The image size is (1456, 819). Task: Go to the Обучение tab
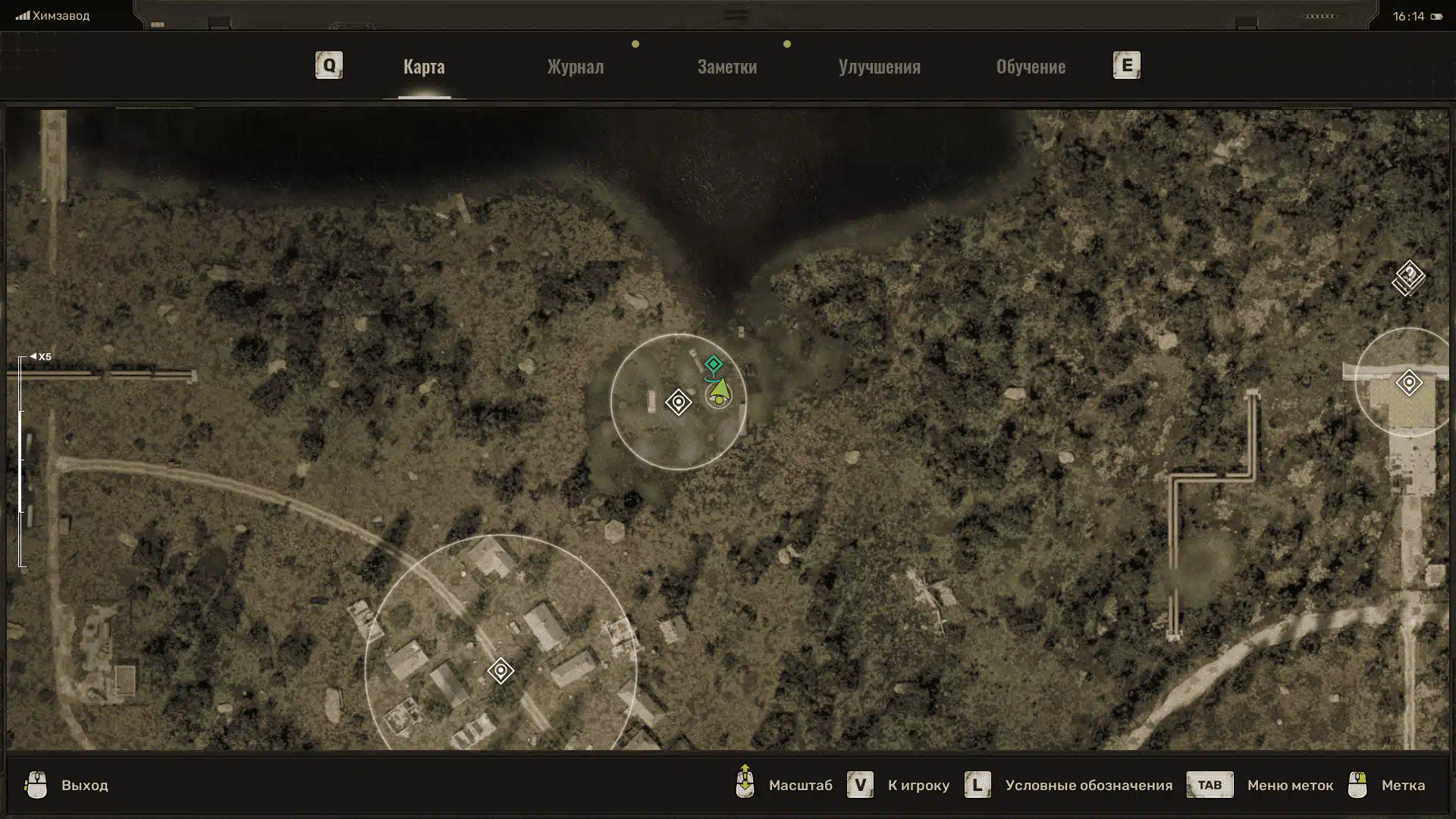pos(1031,67)
